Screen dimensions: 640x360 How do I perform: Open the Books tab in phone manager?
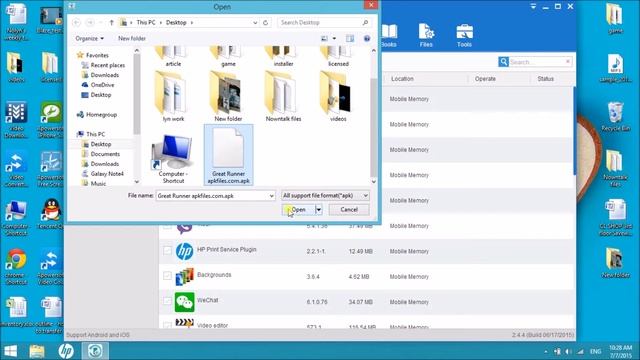389,36
